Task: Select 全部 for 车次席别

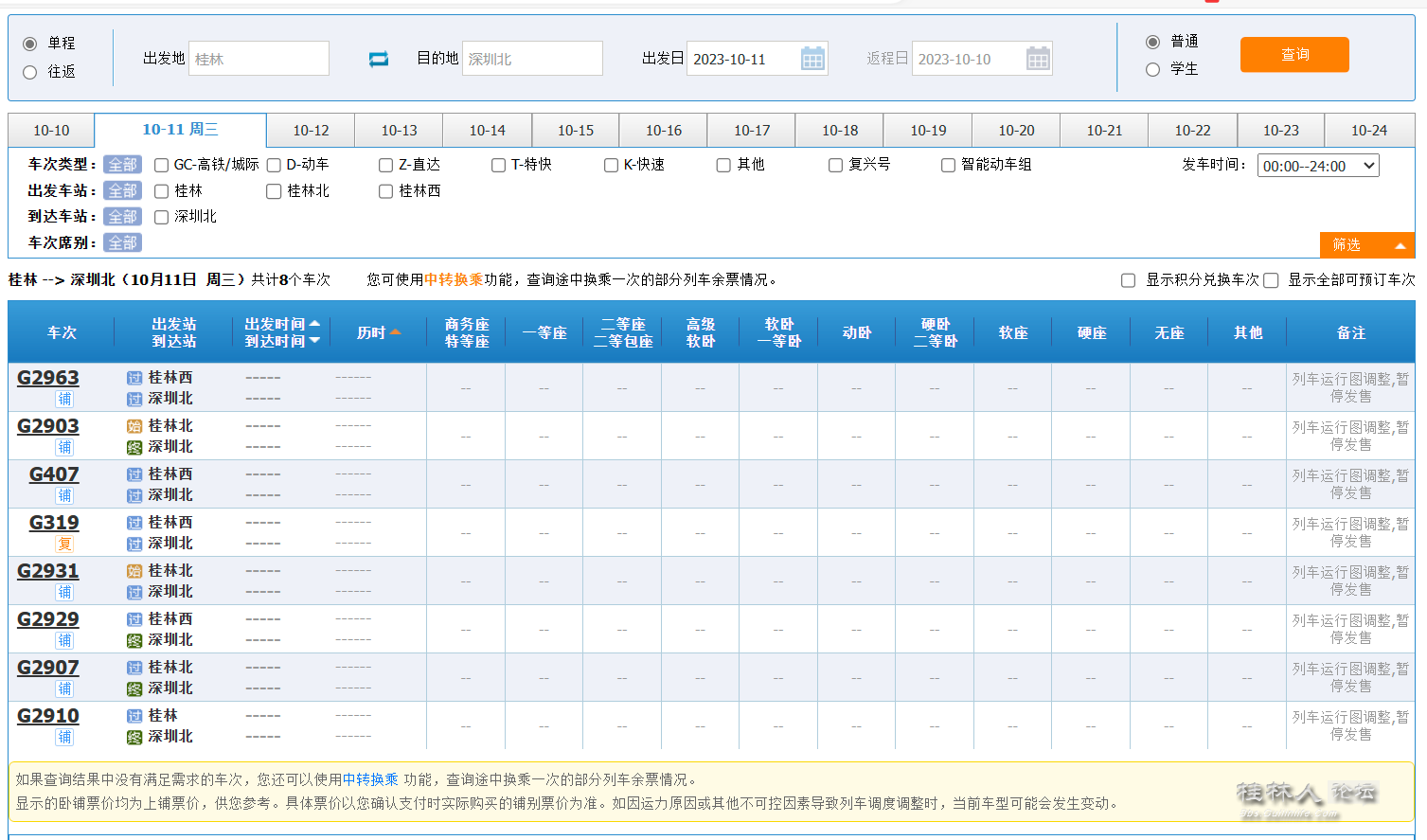Action: click(122, 242)
